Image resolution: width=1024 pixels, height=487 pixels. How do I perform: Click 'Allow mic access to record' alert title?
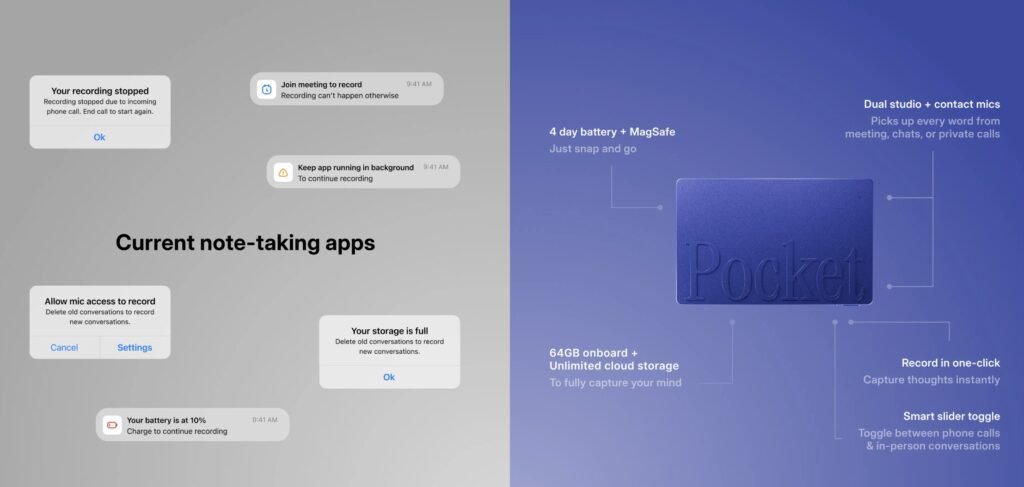(x=100, y=302)
